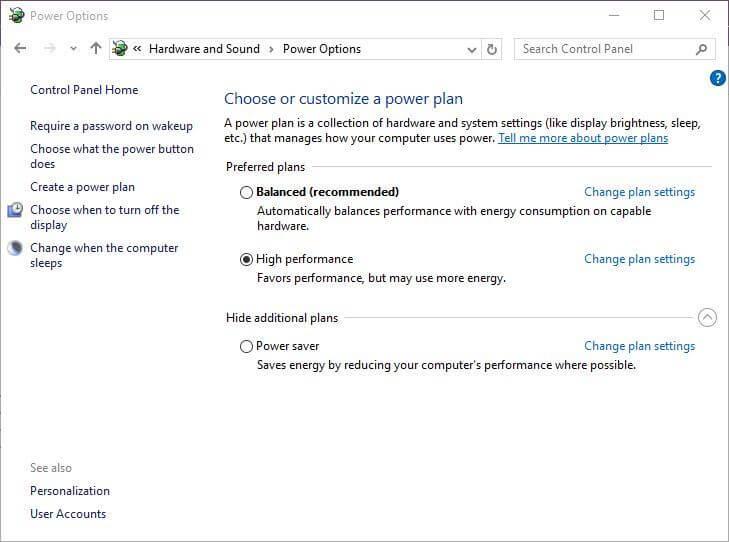Open Change when the computer sleeps
Image resolution: width=729 pixels, height=542 pixels.
(x=104, y=255)
